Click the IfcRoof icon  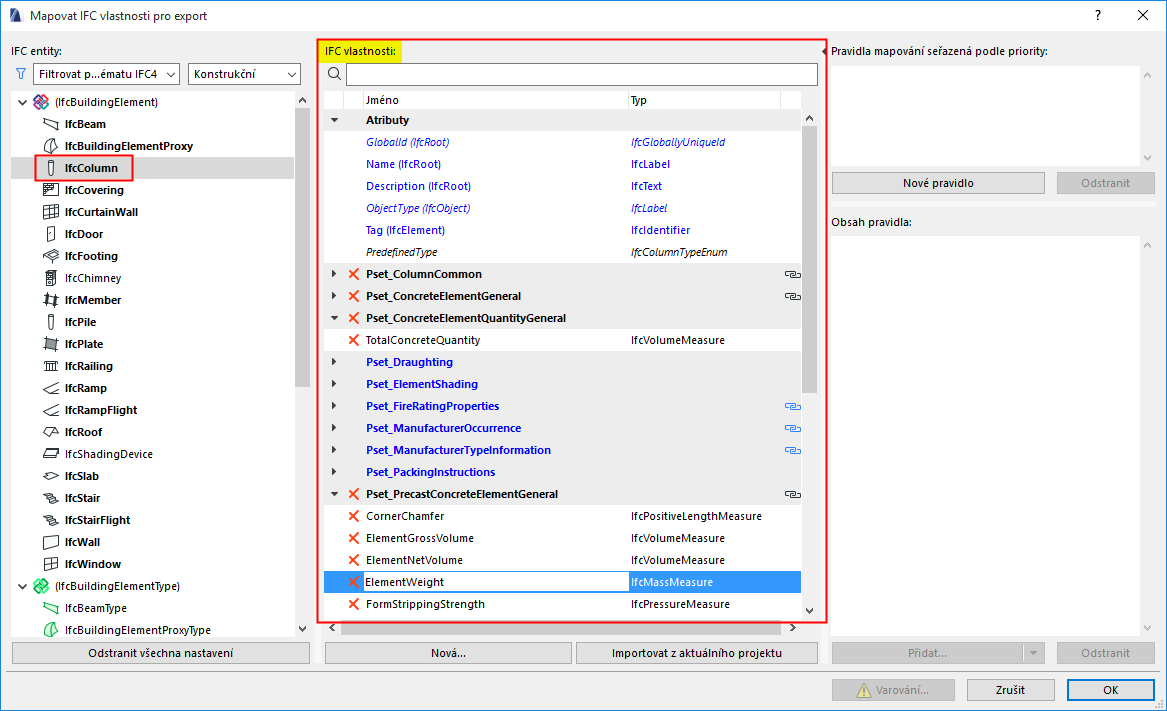click(x=51, y=432)
